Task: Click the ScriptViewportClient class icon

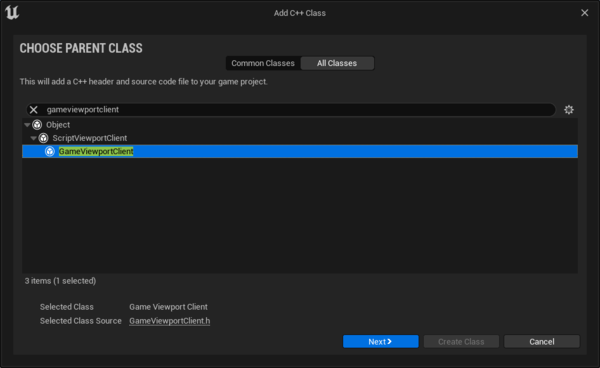Action: click(x=44, y=138)
